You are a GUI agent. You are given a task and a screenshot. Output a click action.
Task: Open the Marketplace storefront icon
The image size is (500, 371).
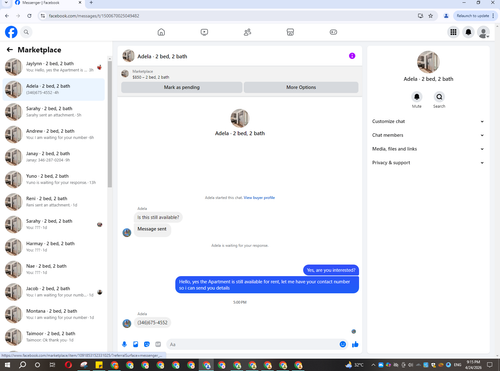pyautogui.click(x=290, y=32)
